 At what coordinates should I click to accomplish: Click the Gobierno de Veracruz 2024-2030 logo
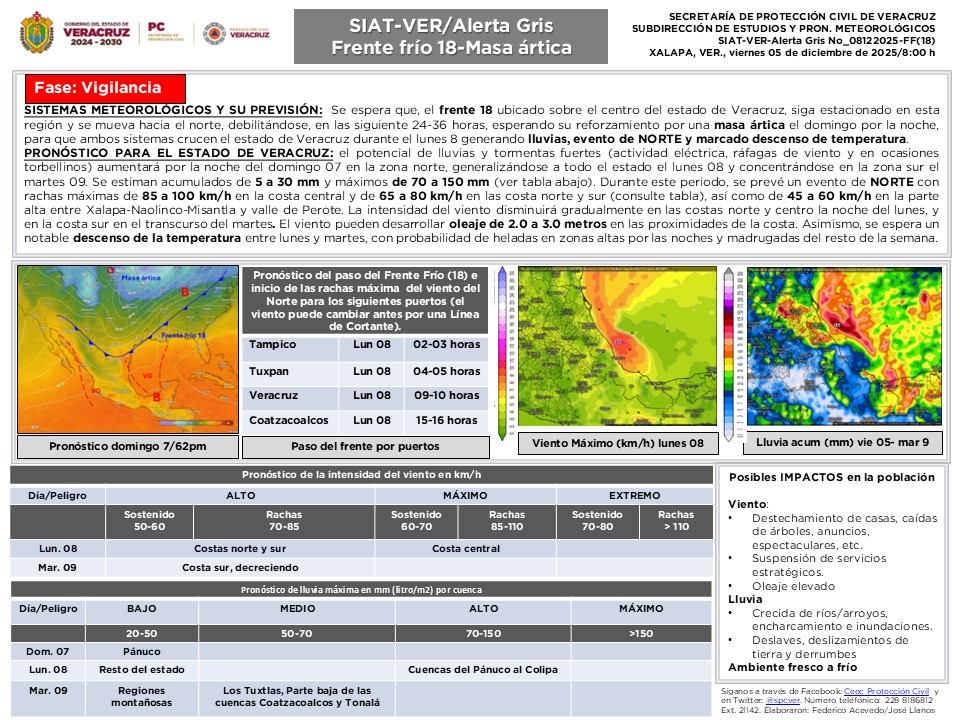tap(97, 32)
